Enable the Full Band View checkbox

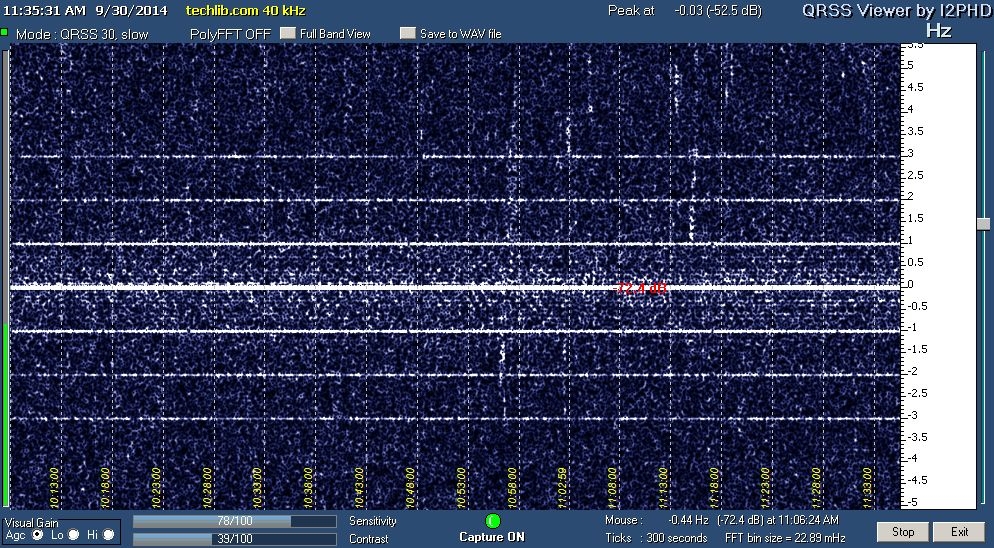(288, 33)
